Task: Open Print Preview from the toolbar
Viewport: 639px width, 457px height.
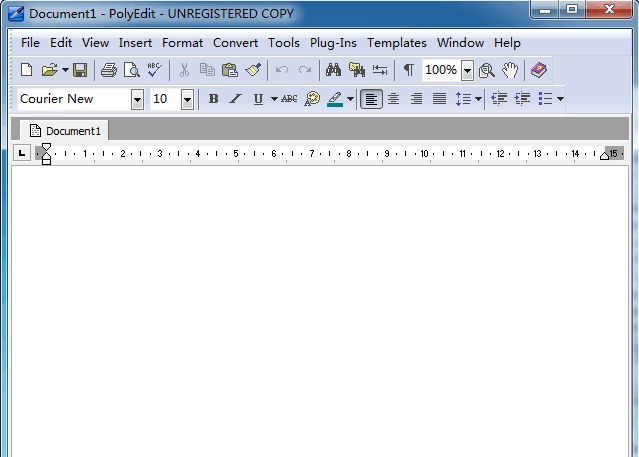Action: click(131, 70)
